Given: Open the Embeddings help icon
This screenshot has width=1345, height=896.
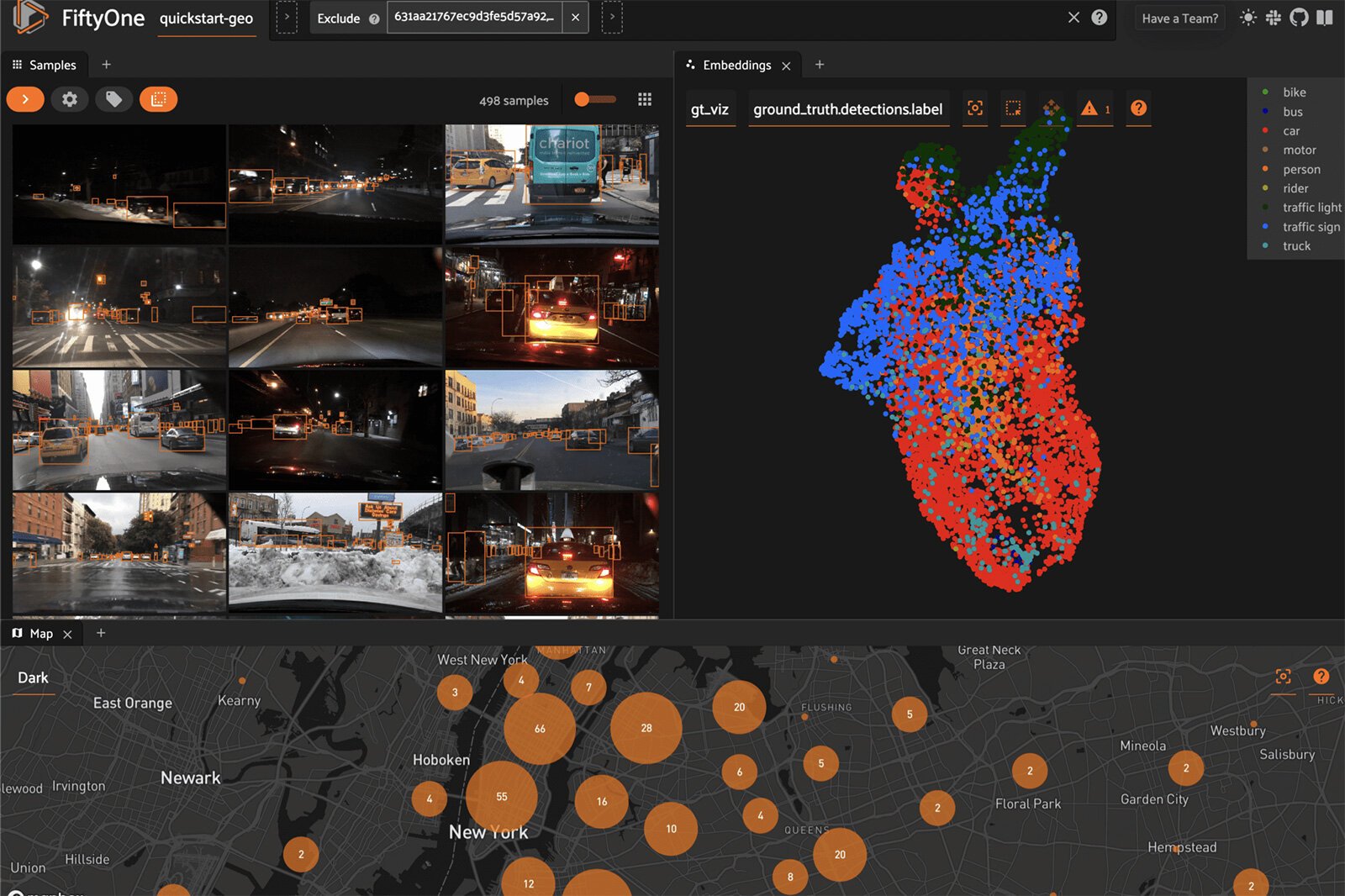Looking at the screenshot, I should coord(1138,108).
